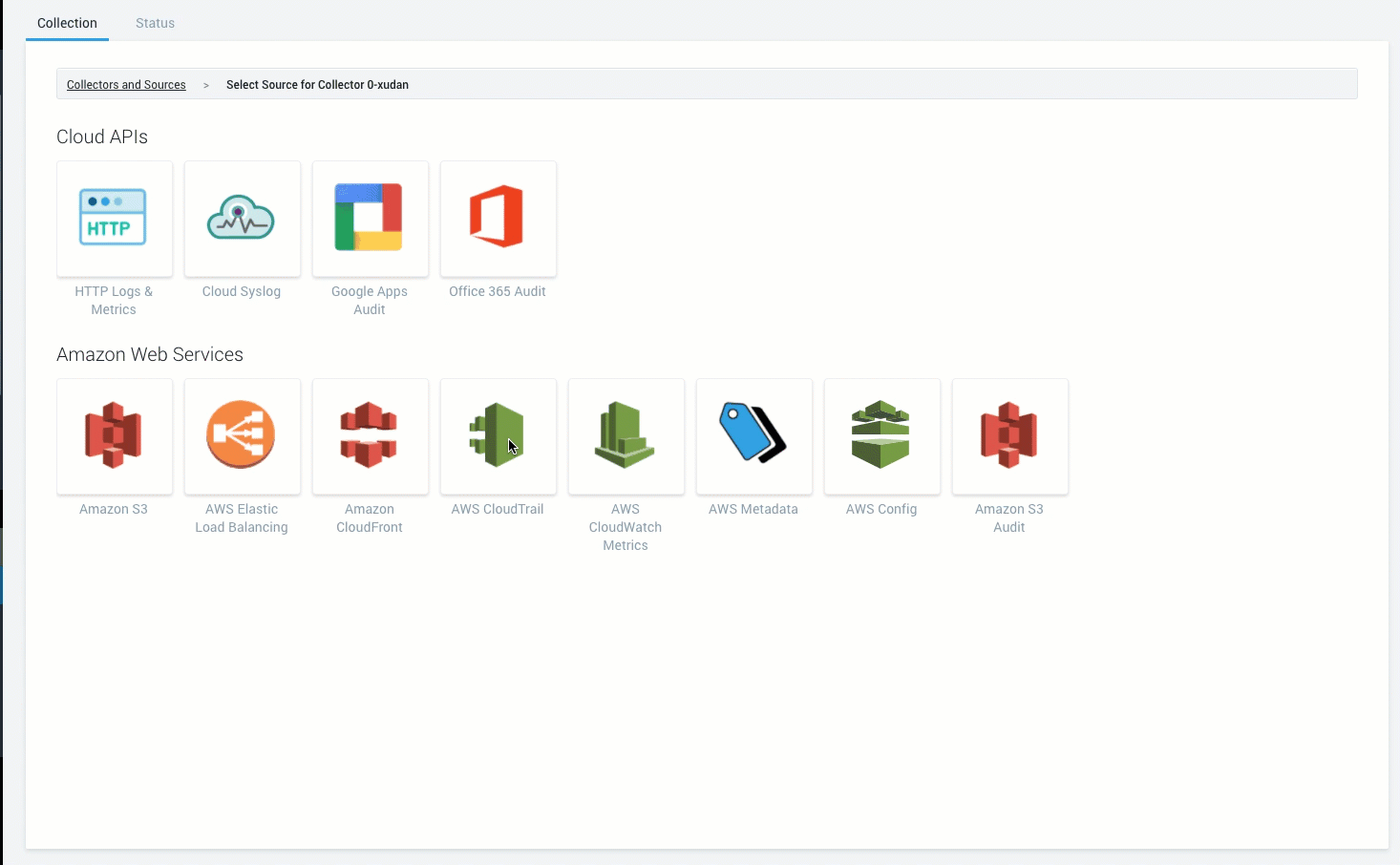The image size is (1400, 865).
Task: Click the AWS CloudTrail source icon
Action: [498, 436]
